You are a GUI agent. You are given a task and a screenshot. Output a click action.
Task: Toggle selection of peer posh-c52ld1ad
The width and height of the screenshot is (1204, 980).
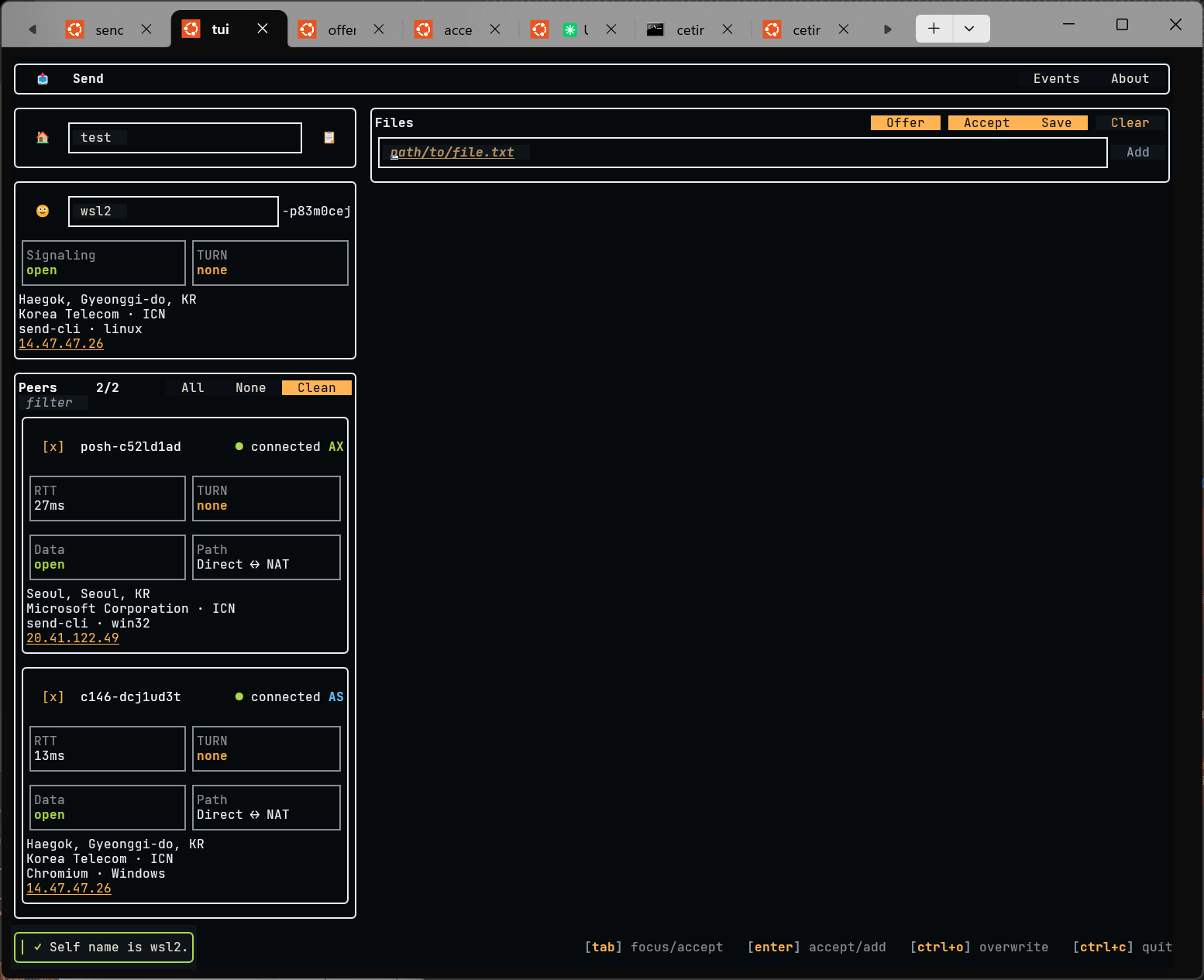(53, 447)
